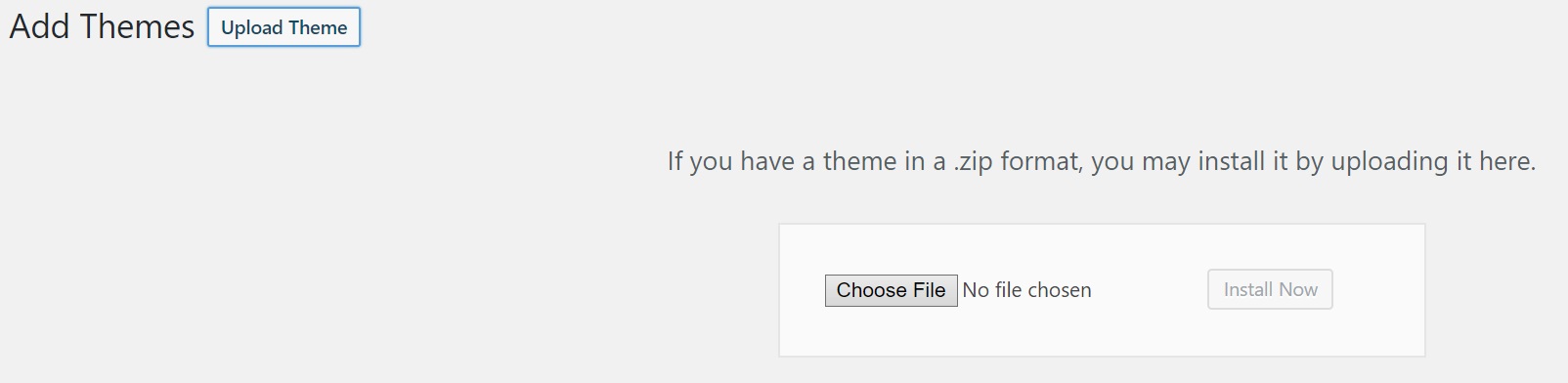This screenshot has height=383, width=1568.
Task: Click the blue-outlined Upload Theme button
Action: 283,27
